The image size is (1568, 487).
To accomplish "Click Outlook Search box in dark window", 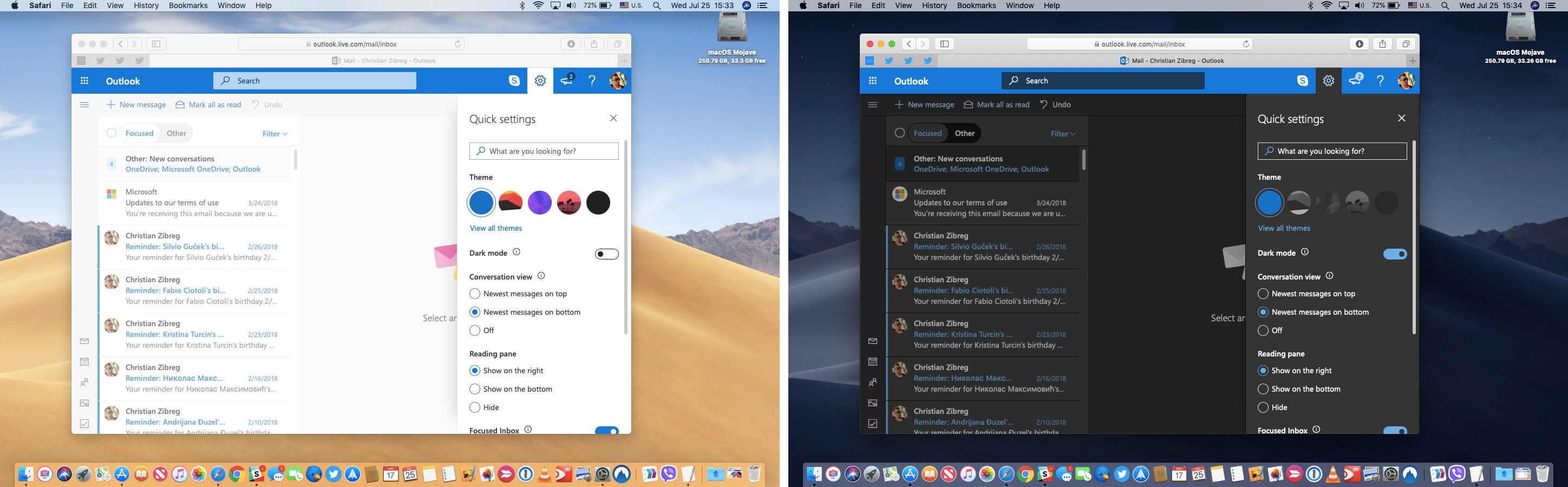I will click(x=1103, y=80).
